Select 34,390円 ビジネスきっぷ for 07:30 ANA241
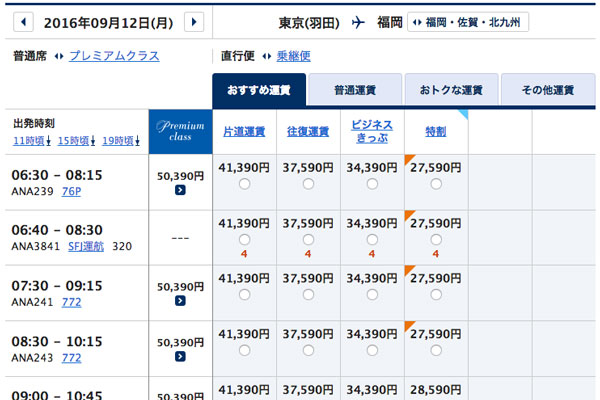The image size is (600, 400). click(x=372, y=295)
